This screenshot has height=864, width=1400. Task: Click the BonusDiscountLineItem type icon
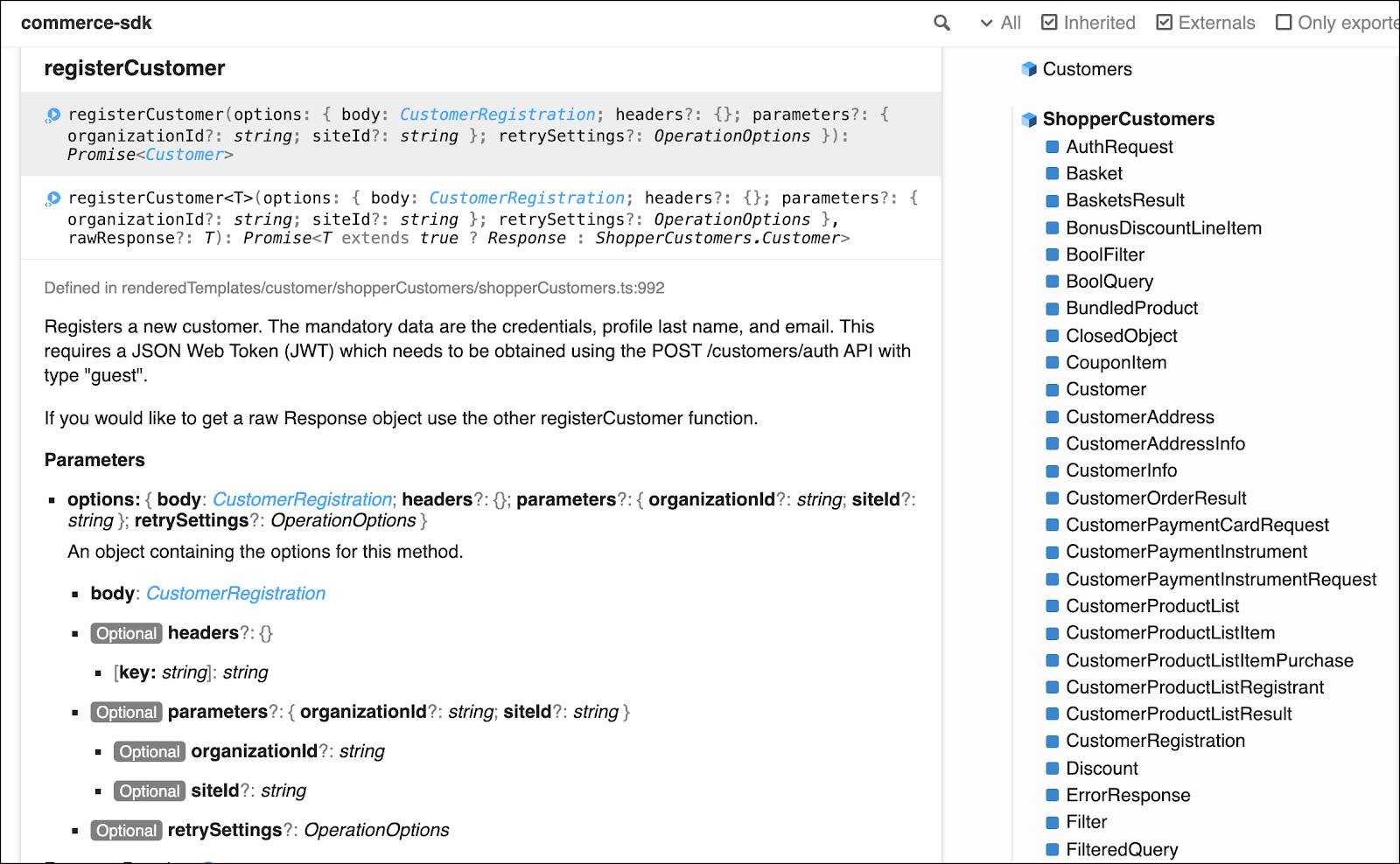[1053, 228]
